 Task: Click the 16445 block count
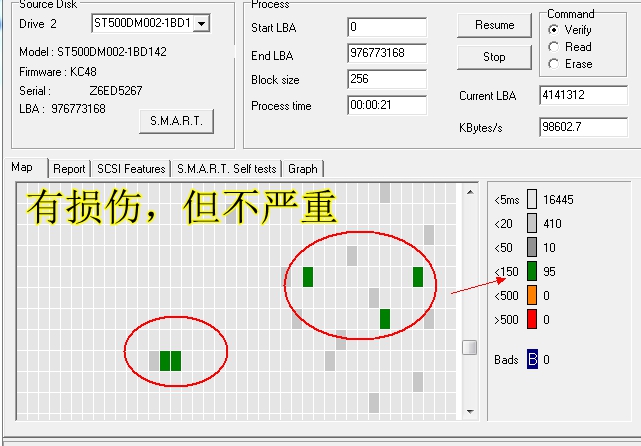click(x=558, y=199)
